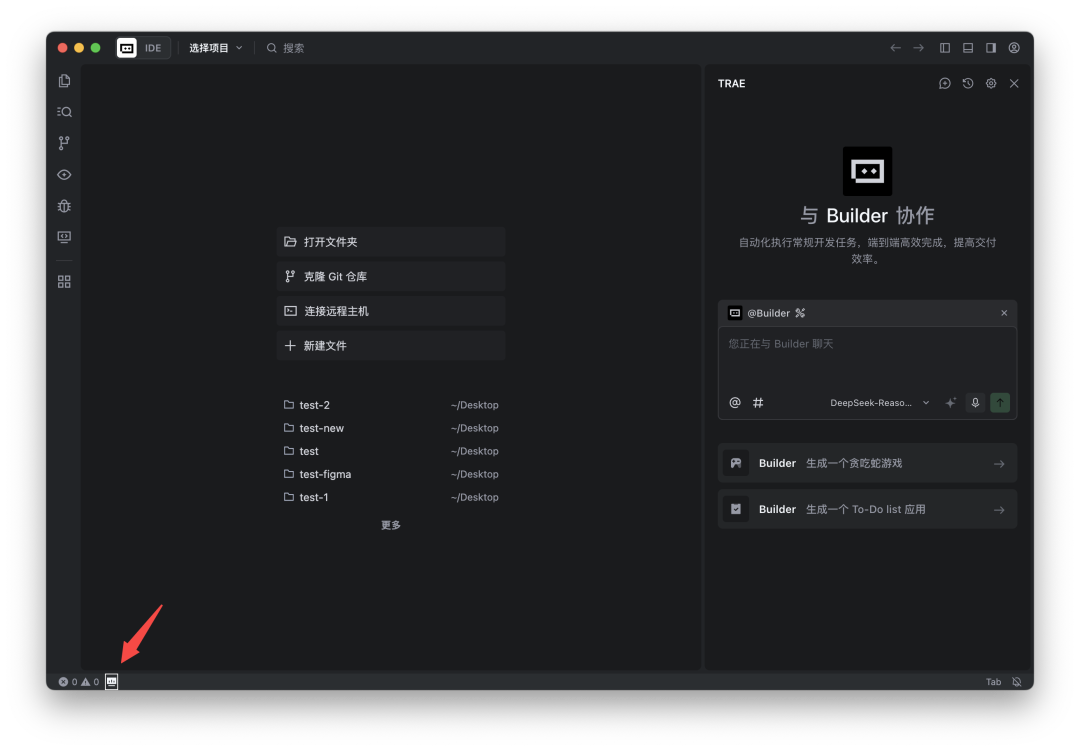1080x751 pixels.
Task: Open the DeepSeek-Reaso... model dropdown
Action: (x=880, y=402)
